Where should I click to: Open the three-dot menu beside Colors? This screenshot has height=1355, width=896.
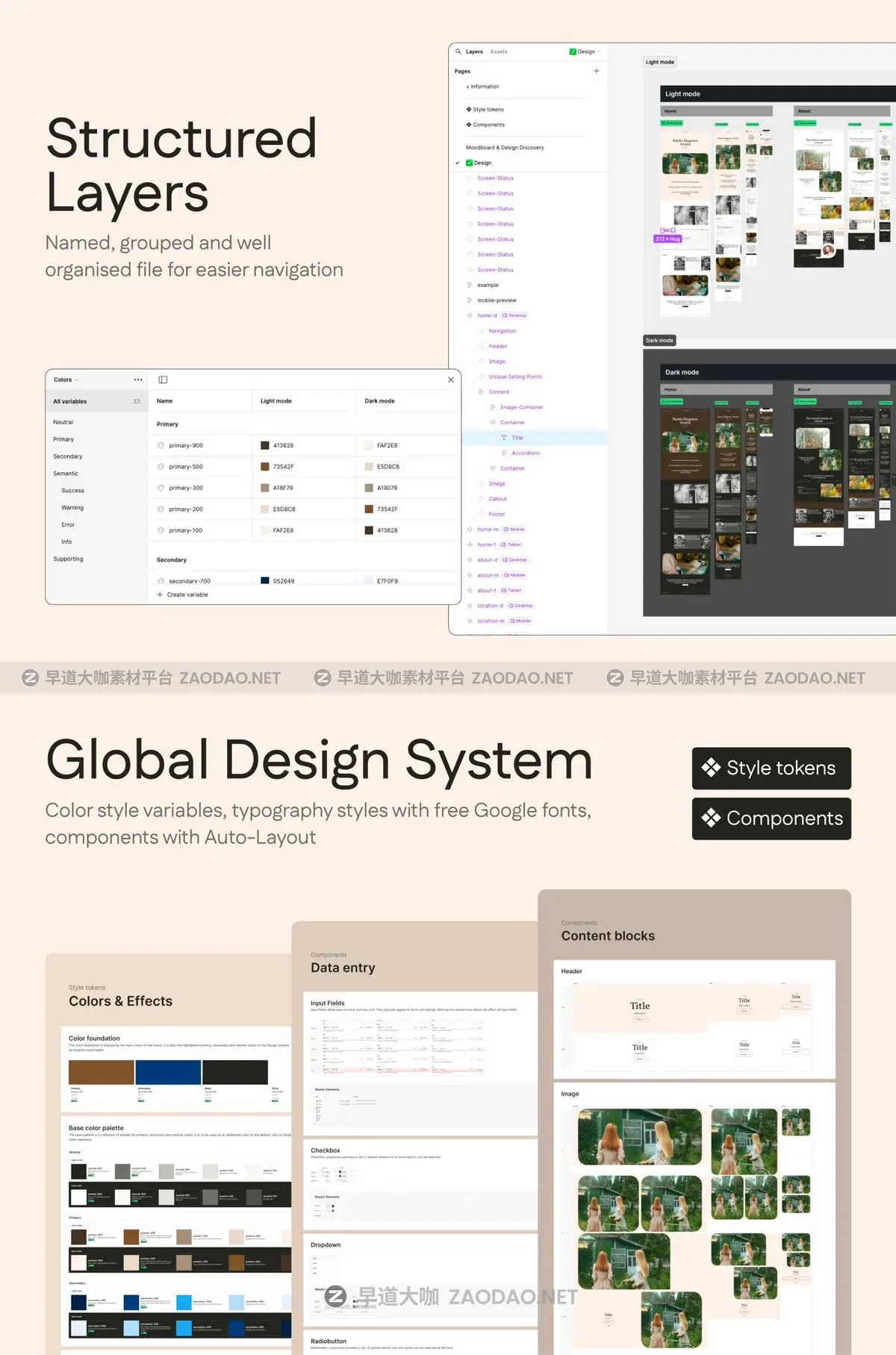pyautogui.click(x=138, y=379)
